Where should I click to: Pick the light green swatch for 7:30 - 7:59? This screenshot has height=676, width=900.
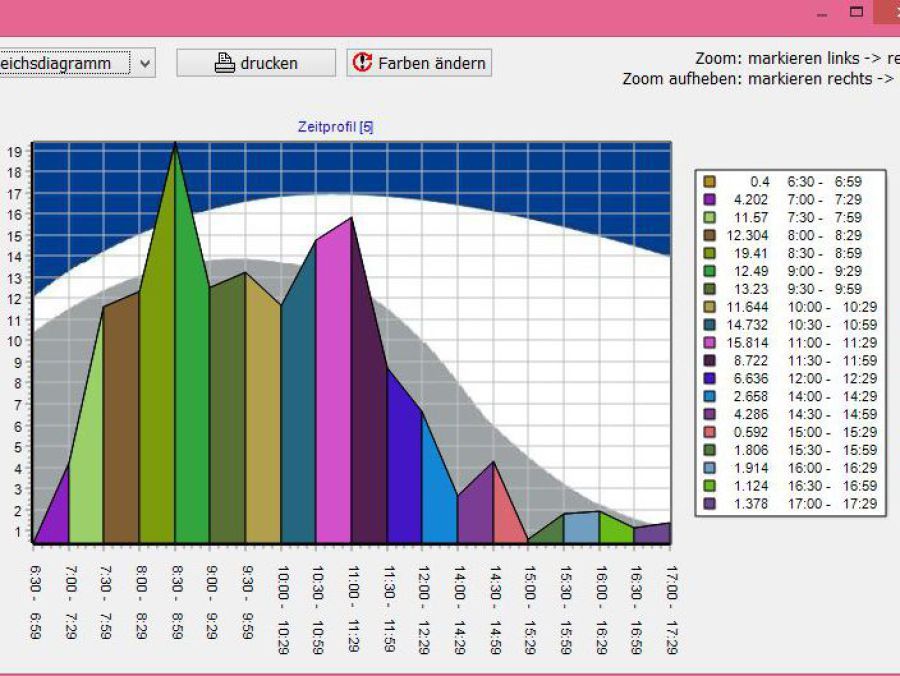pyautogui.click(x=710, y=217)
